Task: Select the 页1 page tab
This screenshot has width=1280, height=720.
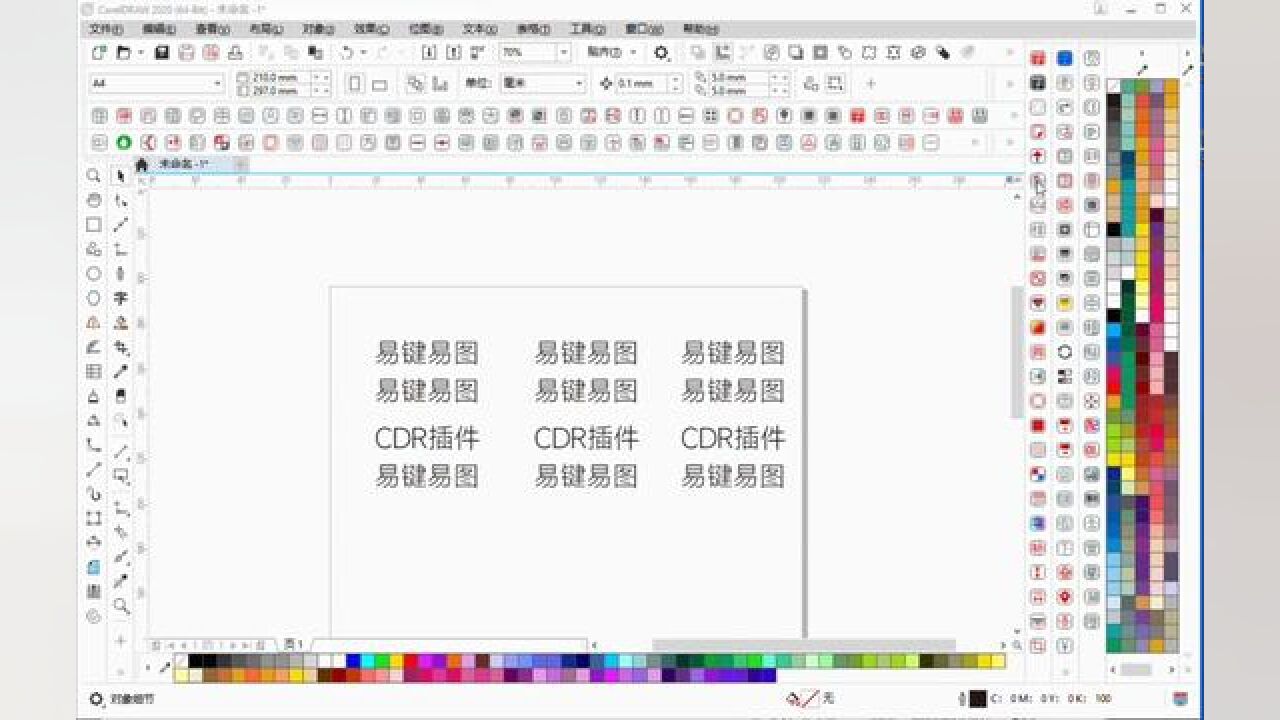Action: click(293, 645)
